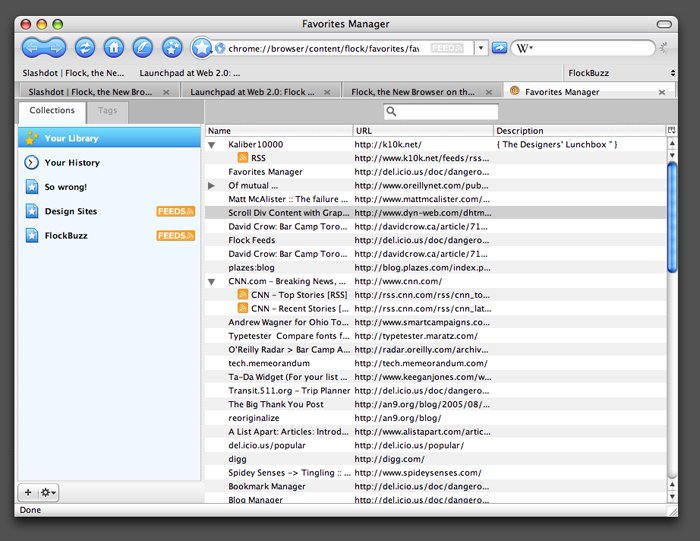700x541 pixels.
Task: Expand the Of mutual entry
Action: point(212,186)
